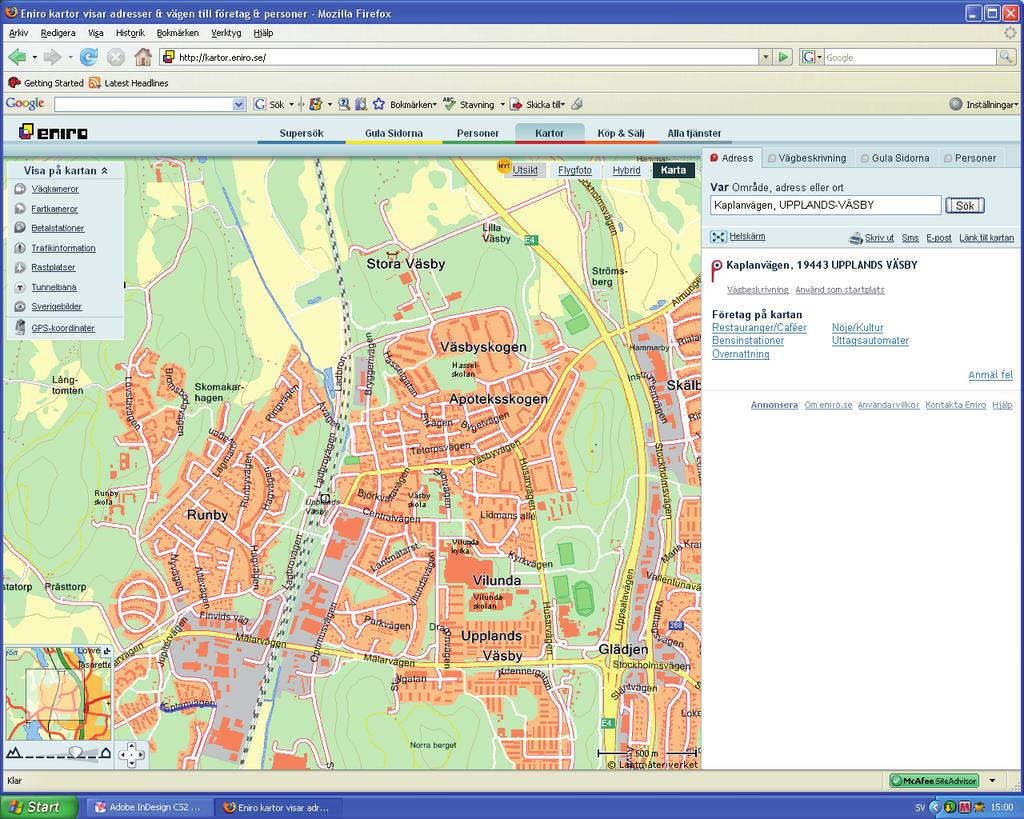
Task: Click the map pan arrows control
Action: pos(131,754)
